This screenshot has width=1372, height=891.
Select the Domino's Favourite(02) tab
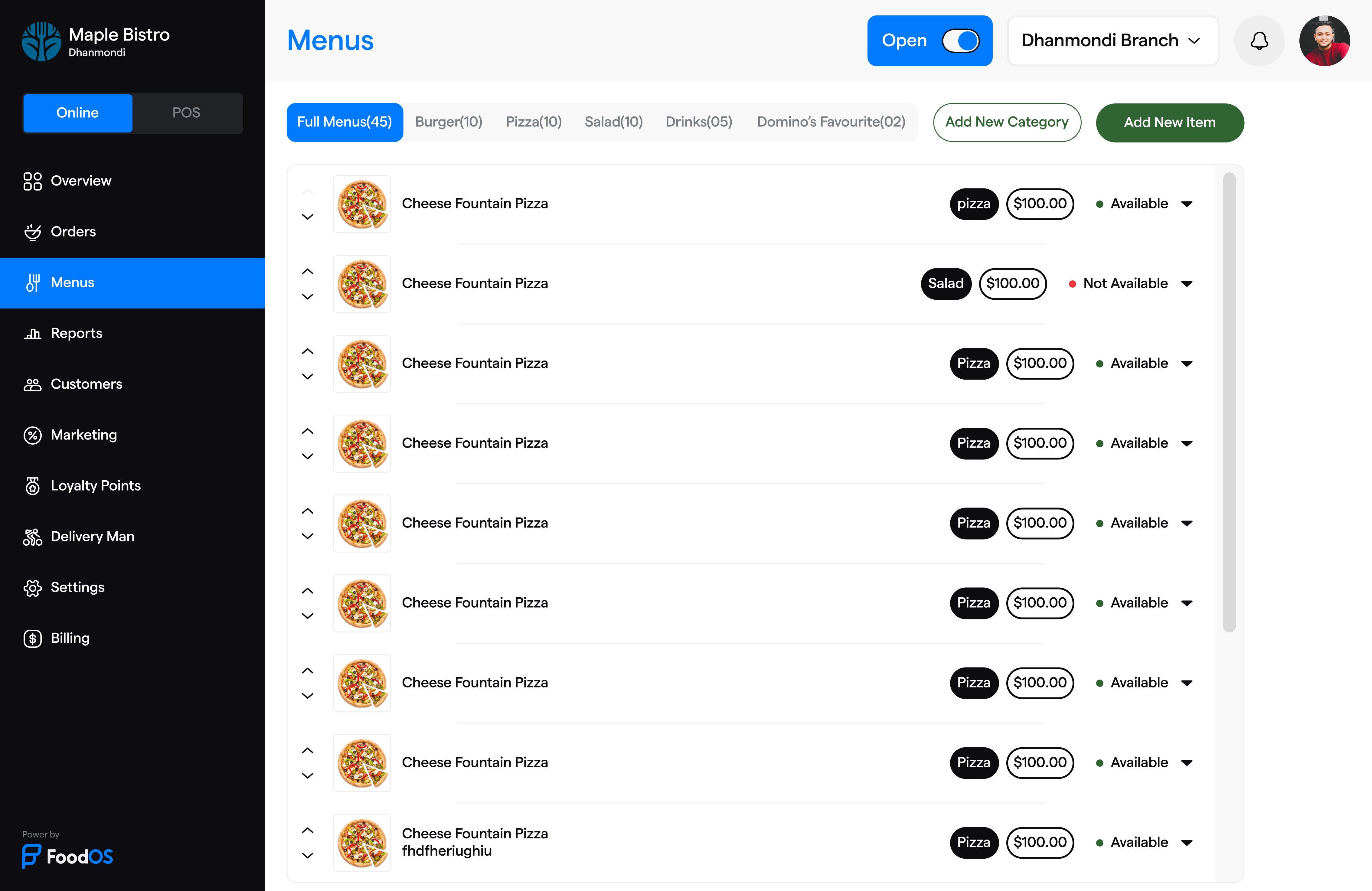831,122
